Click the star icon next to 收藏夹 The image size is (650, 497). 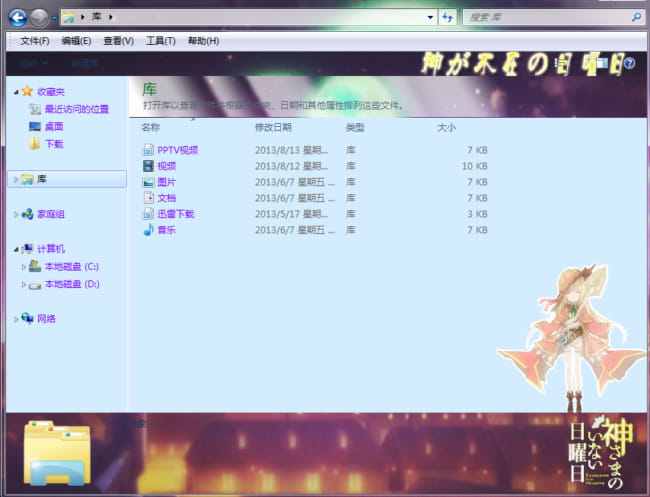[27, 91]
